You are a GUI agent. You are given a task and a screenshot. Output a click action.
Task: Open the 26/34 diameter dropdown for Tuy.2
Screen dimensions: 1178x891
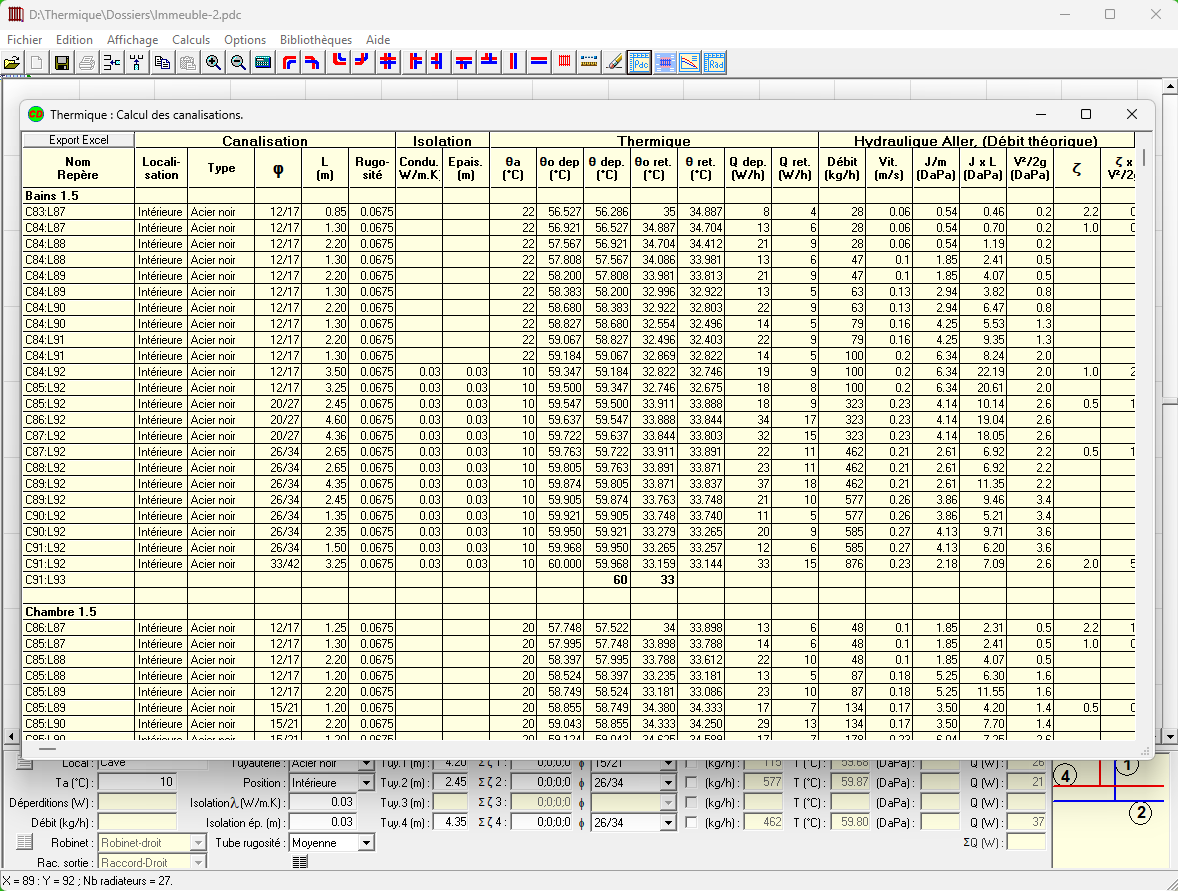click(x=668, y=783)
